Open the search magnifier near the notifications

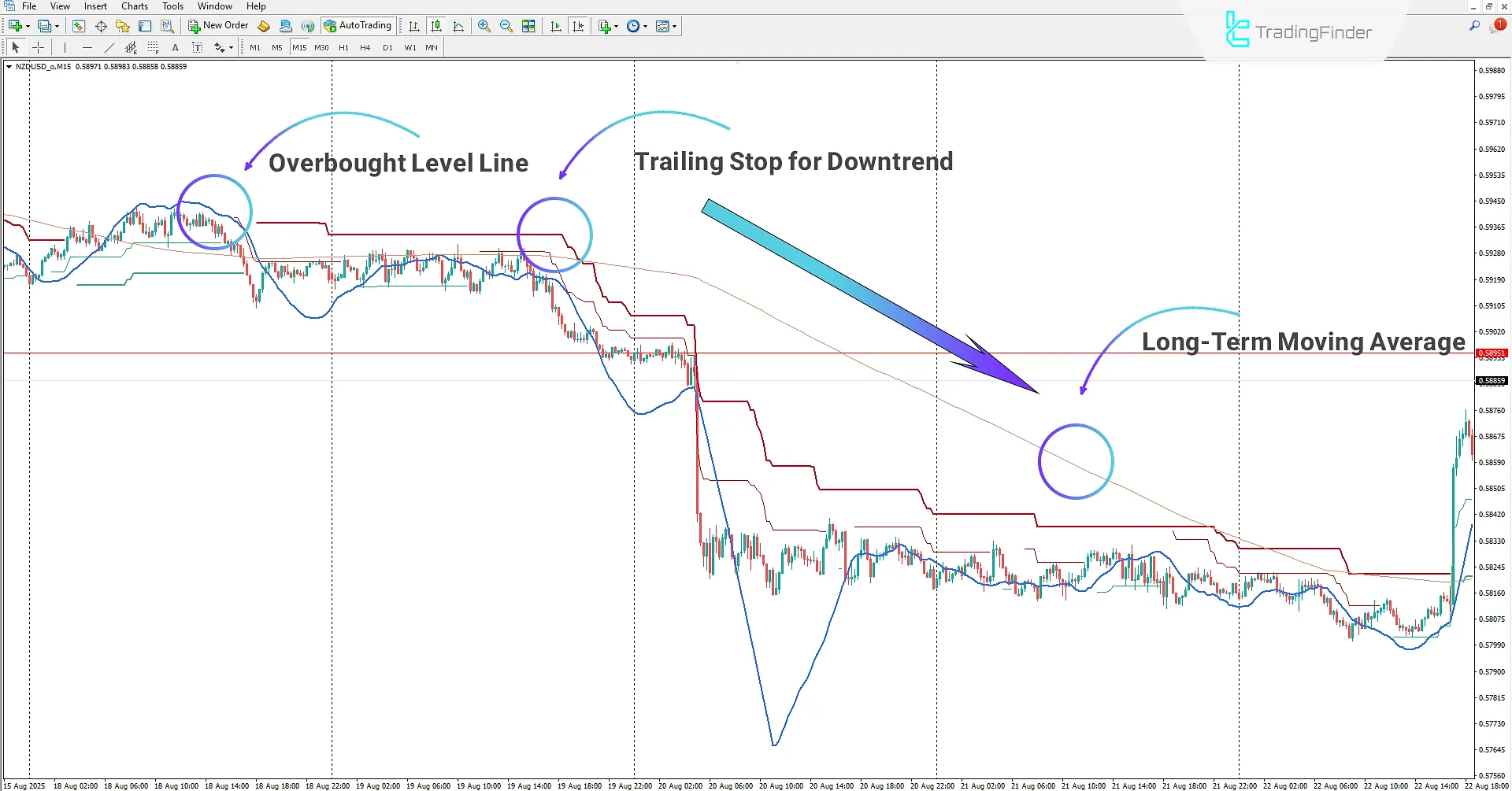[x=1474, y=25]
